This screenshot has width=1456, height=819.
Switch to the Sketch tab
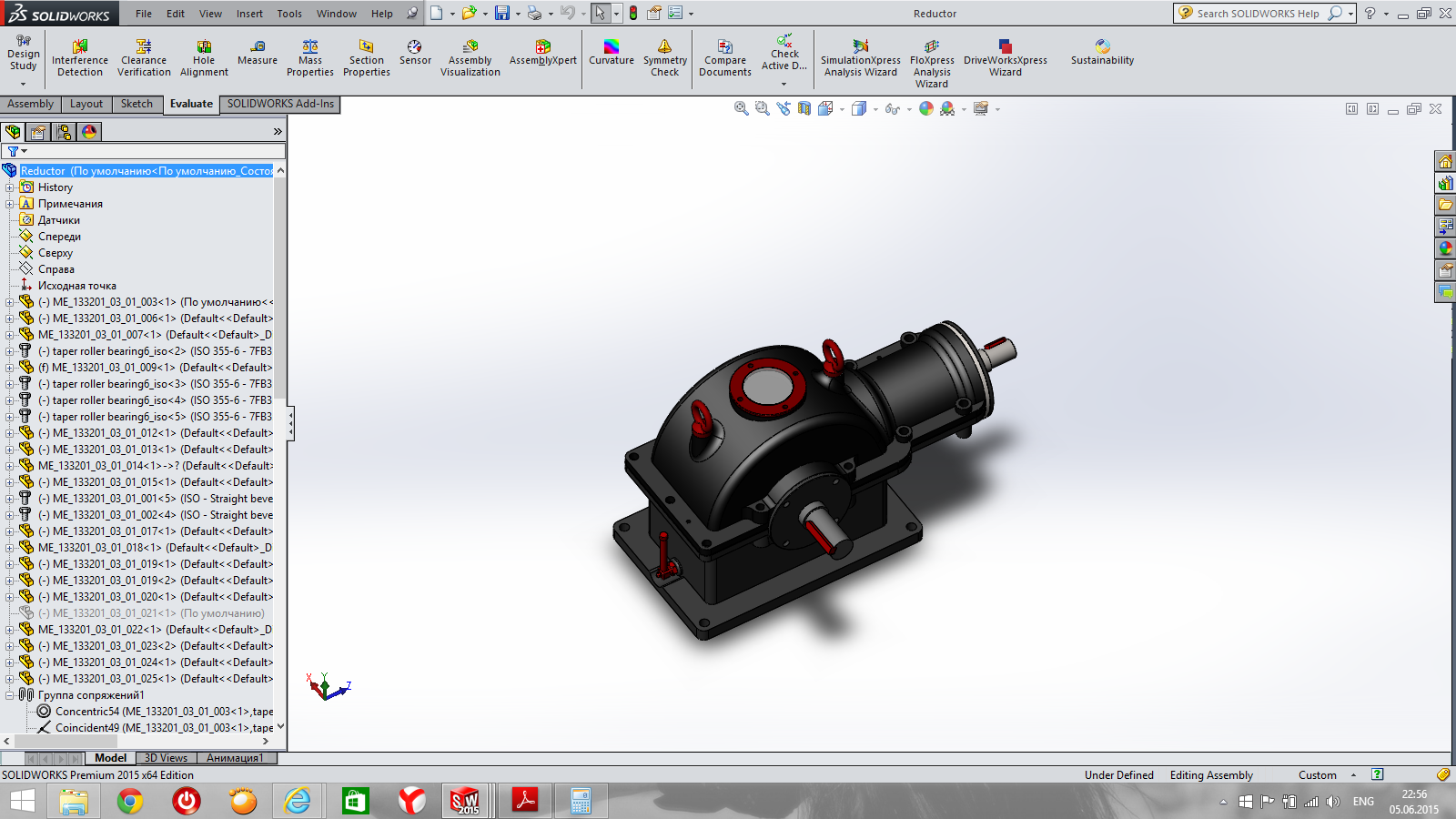point(136,104)
